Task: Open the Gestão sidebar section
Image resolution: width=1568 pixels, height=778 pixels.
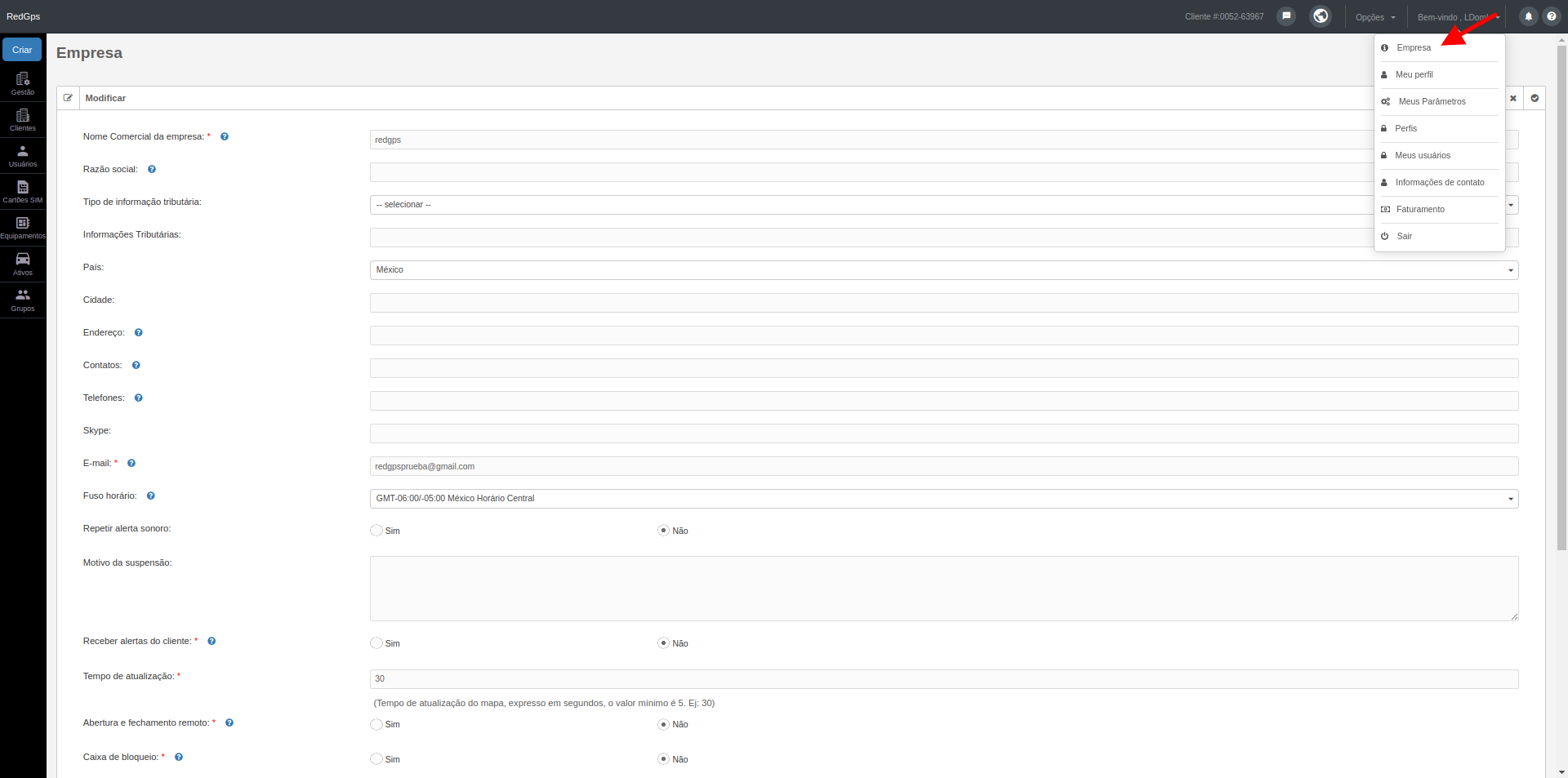Action: tap(23, 83)
